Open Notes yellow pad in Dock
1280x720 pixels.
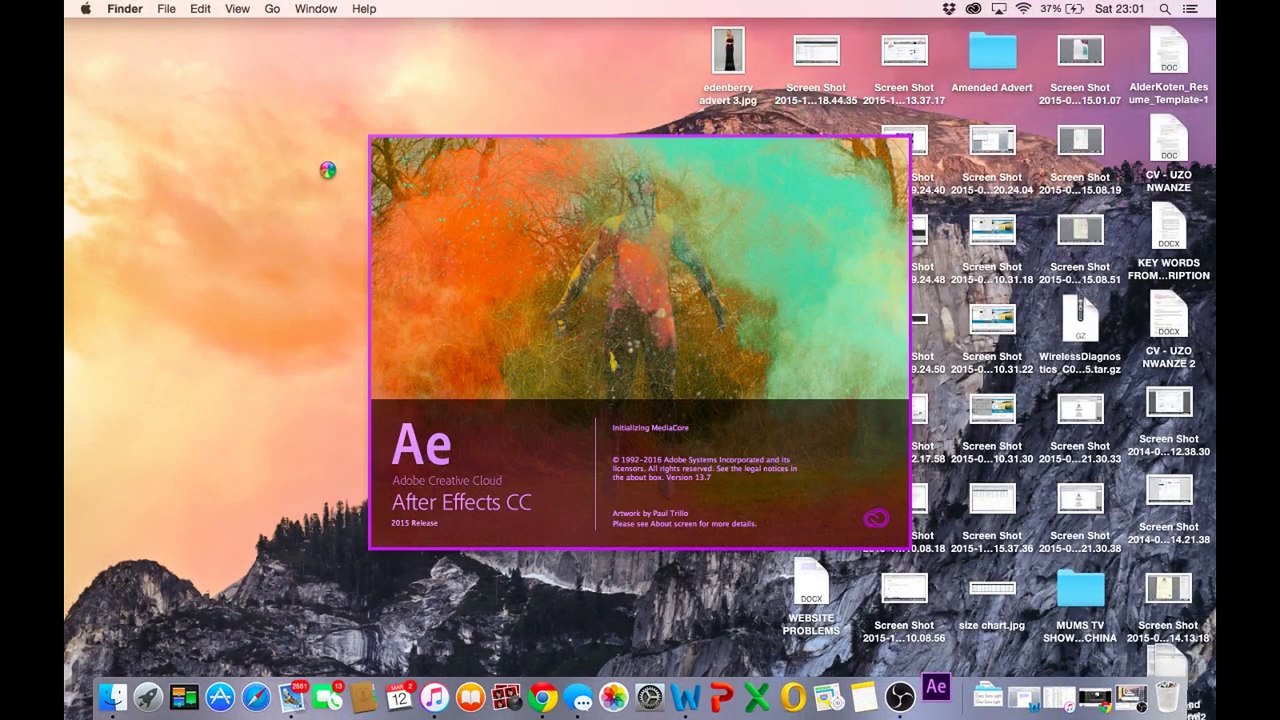point(864,697)
